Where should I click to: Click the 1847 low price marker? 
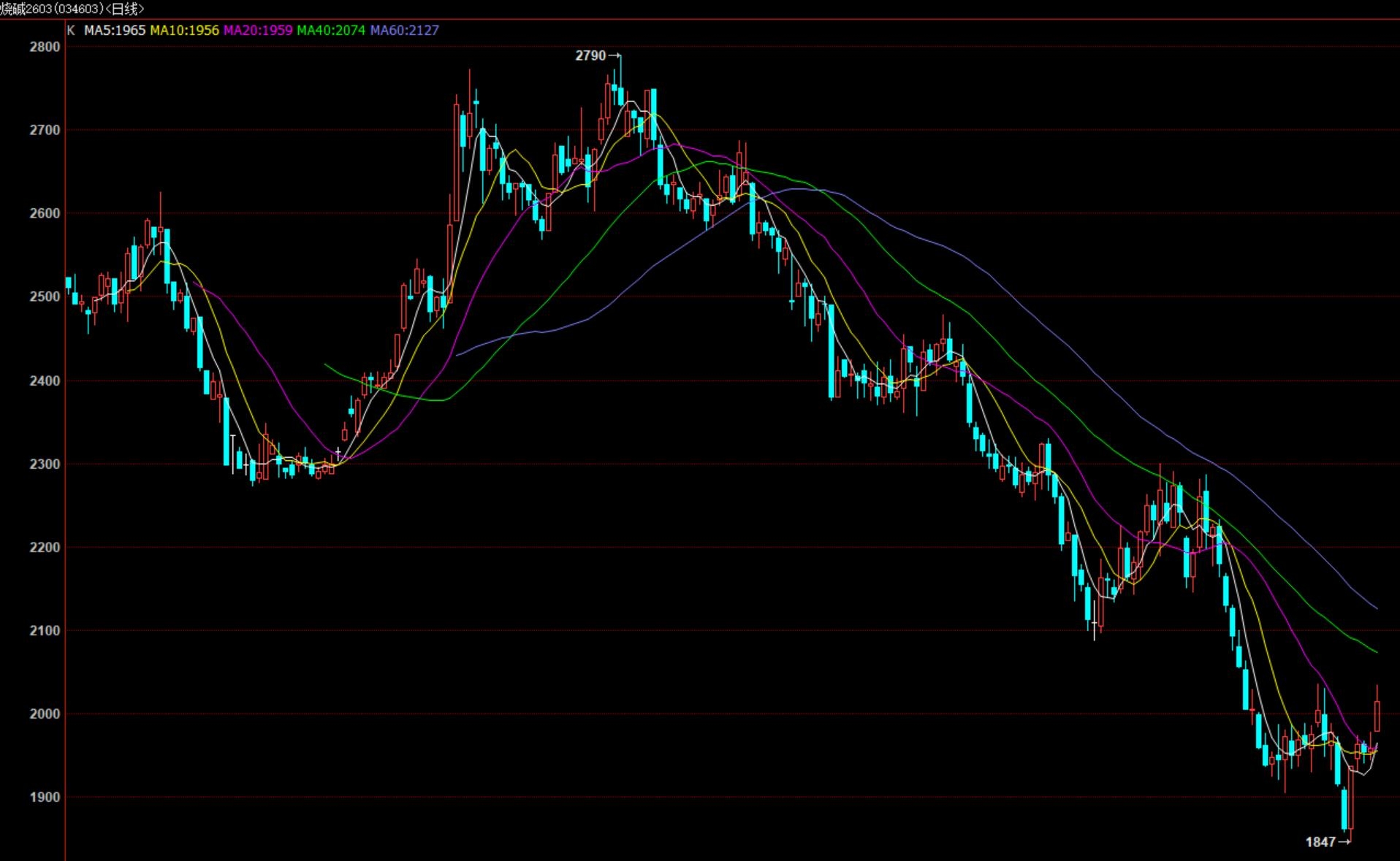tap(1321, 842)
